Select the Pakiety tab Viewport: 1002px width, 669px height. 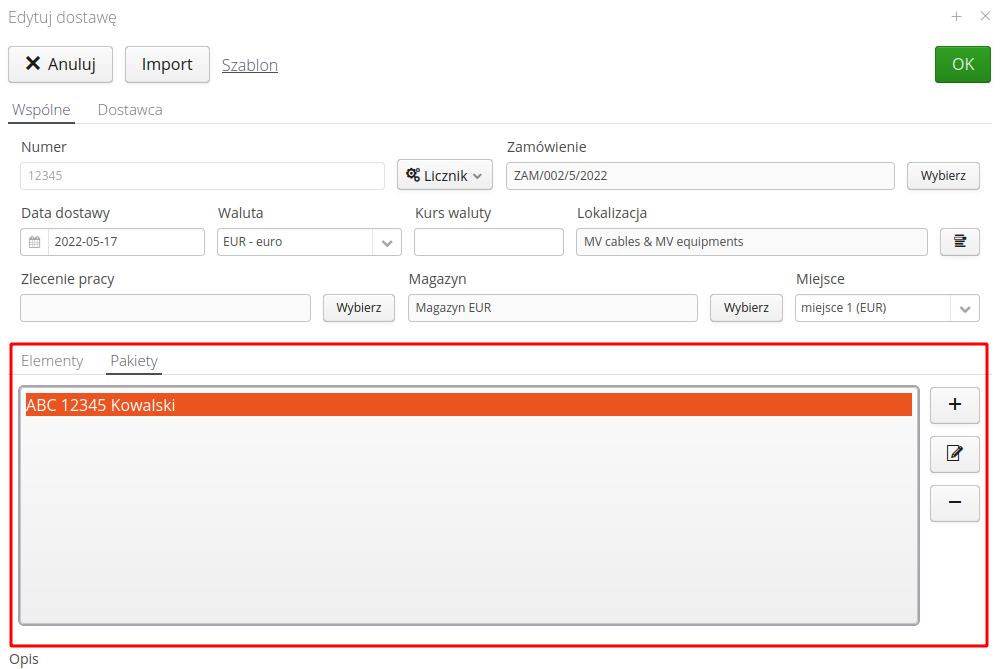point(134,361)
